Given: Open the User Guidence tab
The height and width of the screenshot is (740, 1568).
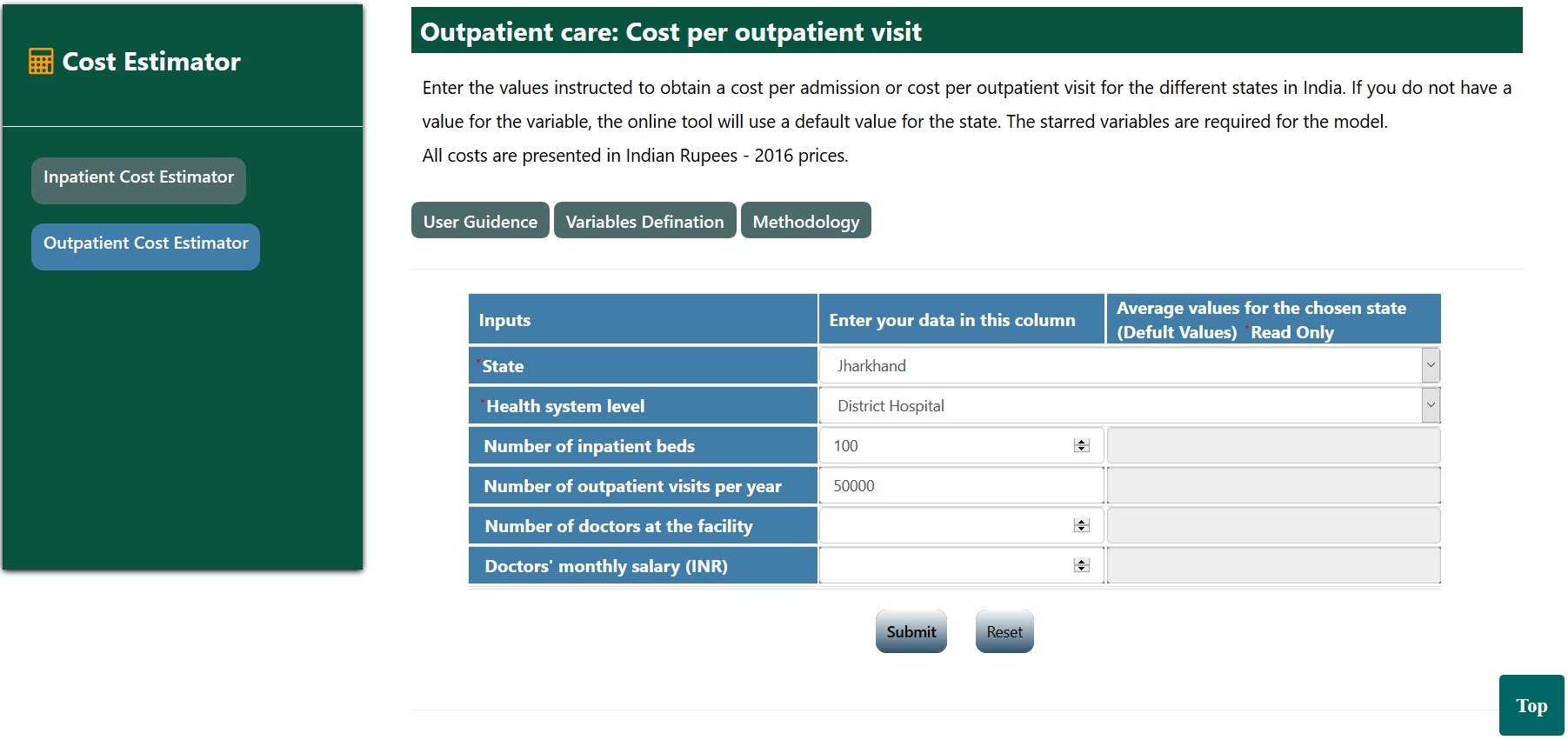Looking at the screenshot, I should (480, 221).
